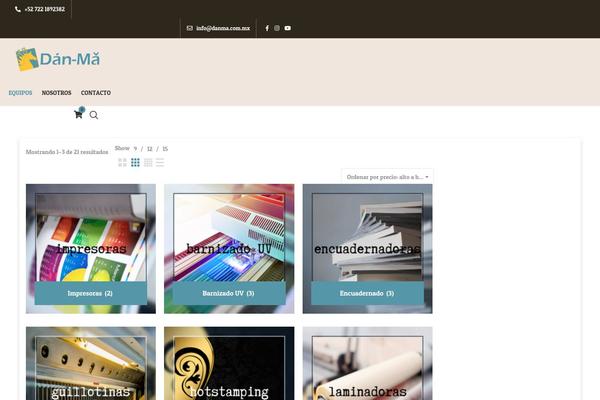600x400 pixels.
Task: Click the Dán-Mă logo
Action: (x=58, y=59)
